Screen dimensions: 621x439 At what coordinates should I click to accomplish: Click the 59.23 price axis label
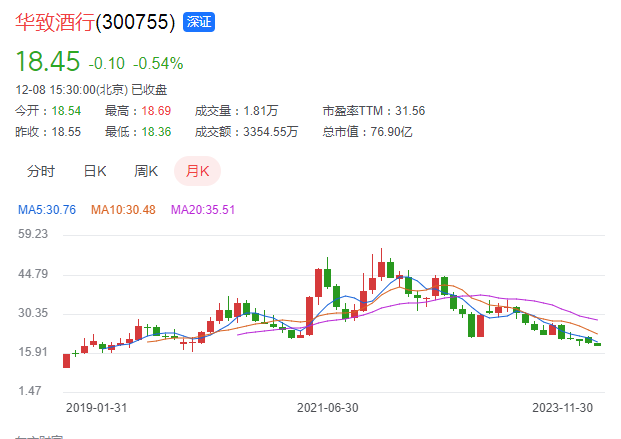click(33, 234)
